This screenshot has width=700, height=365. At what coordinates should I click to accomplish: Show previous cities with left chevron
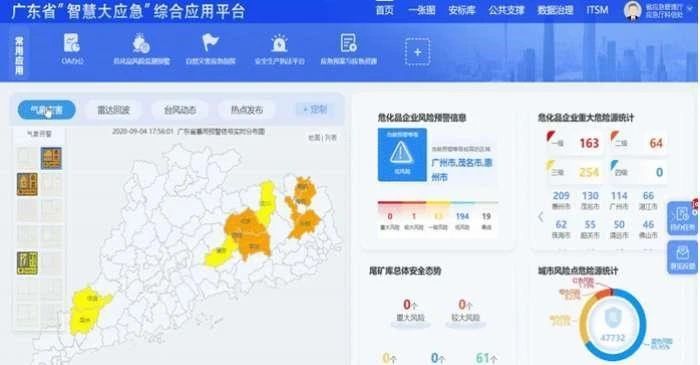[541, 216]
